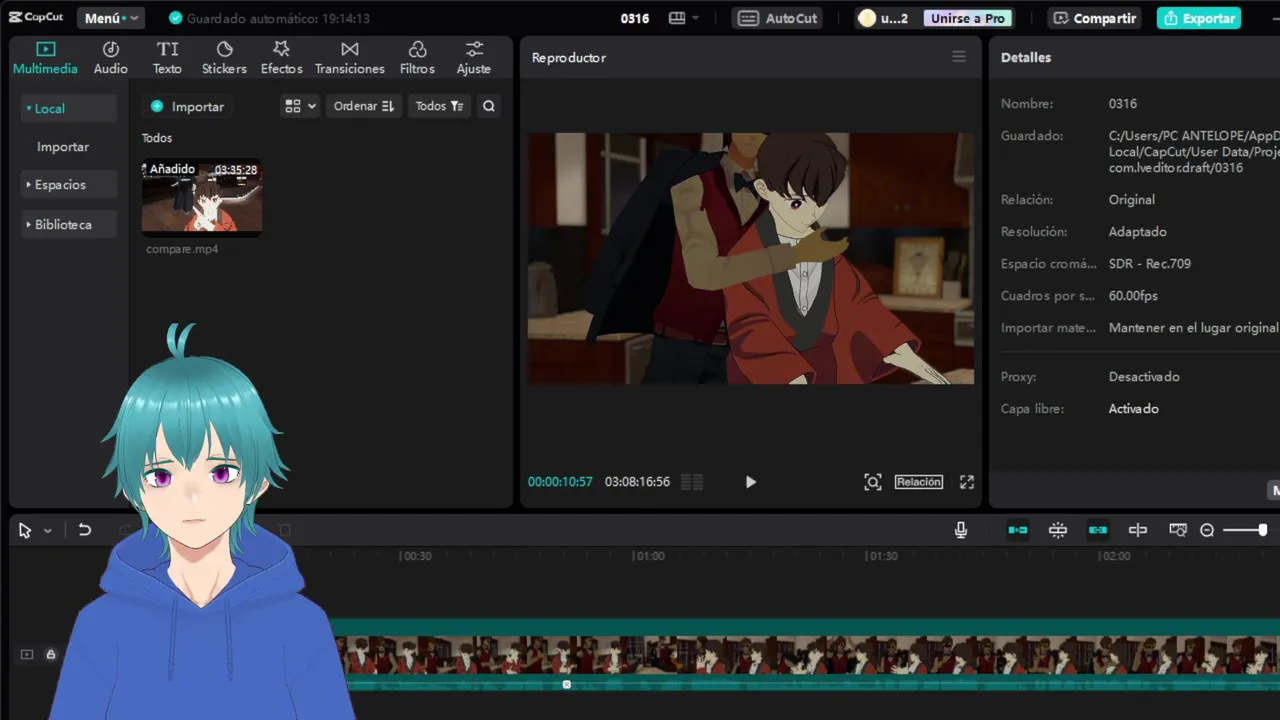Click the video preview in Reproductor
Image resolution: width=1280 pixels, height=720 pixels.
click(x=751, y=258)
